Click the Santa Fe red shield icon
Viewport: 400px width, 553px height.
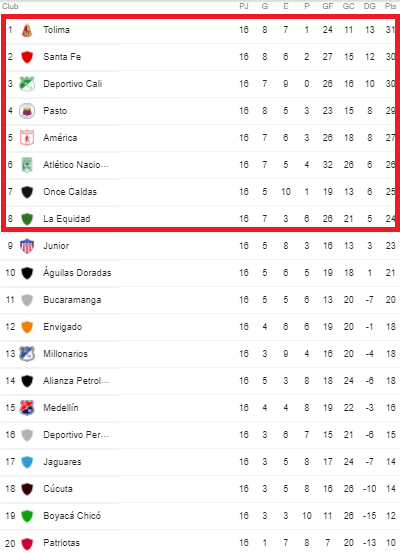(27, 57)
